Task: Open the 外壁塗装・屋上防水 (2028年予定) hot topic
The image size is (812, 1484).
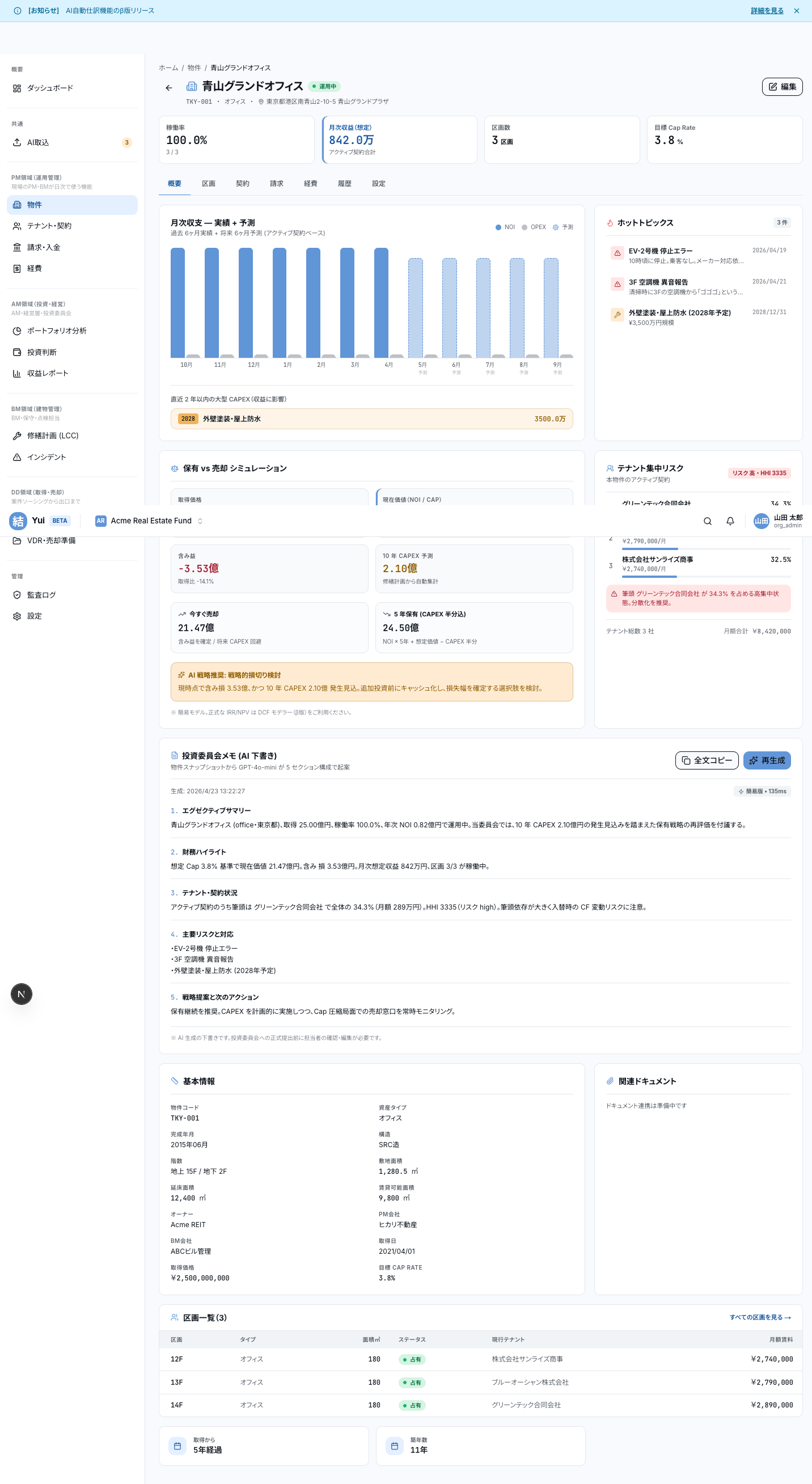Action: click(x=698, y=317)
